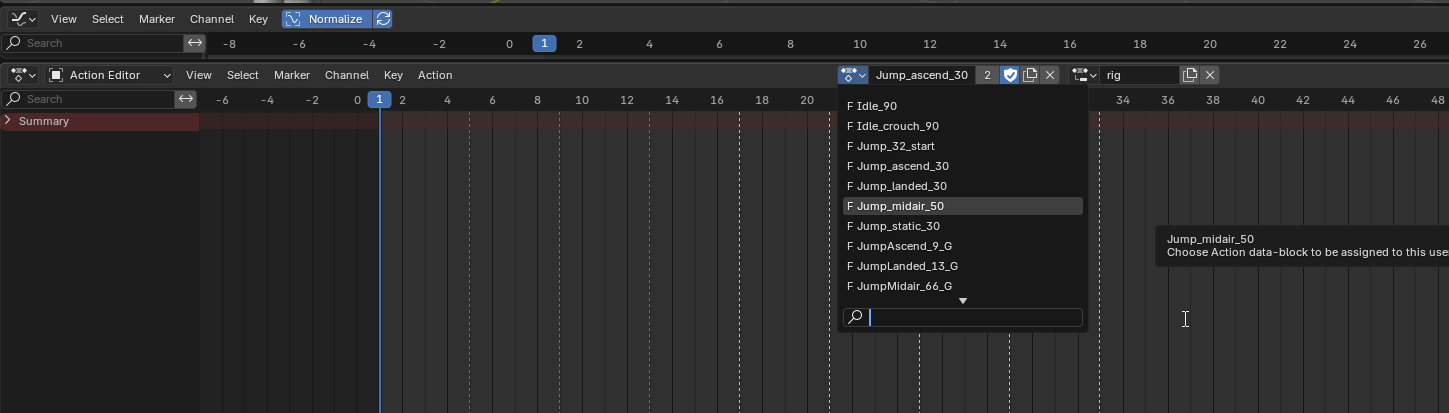
Task: Expand the Summary channel row
Action: tap(9, 121)
